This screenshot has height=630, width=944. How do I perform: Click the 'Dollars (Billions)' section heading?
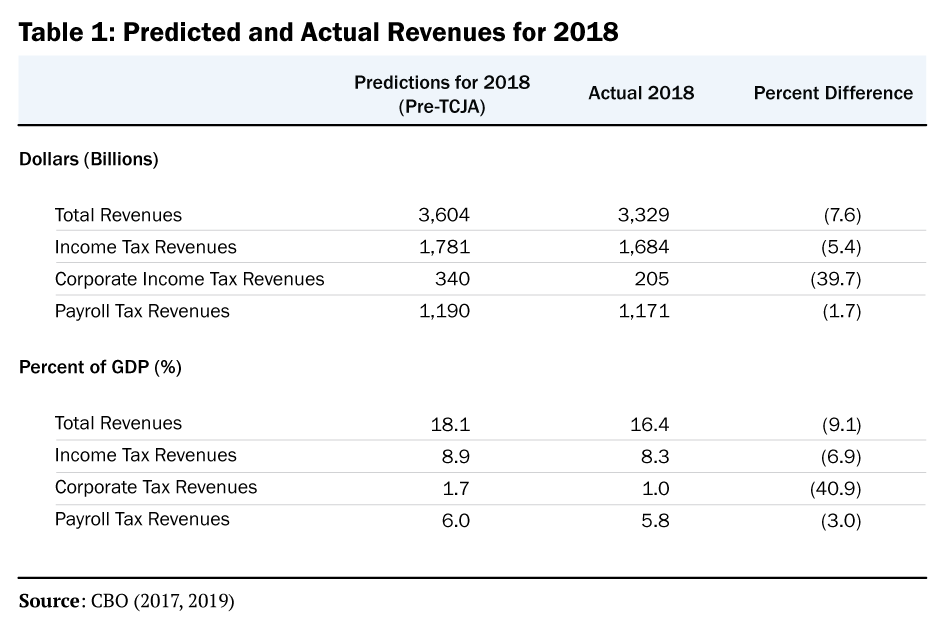tap(89, 159)
